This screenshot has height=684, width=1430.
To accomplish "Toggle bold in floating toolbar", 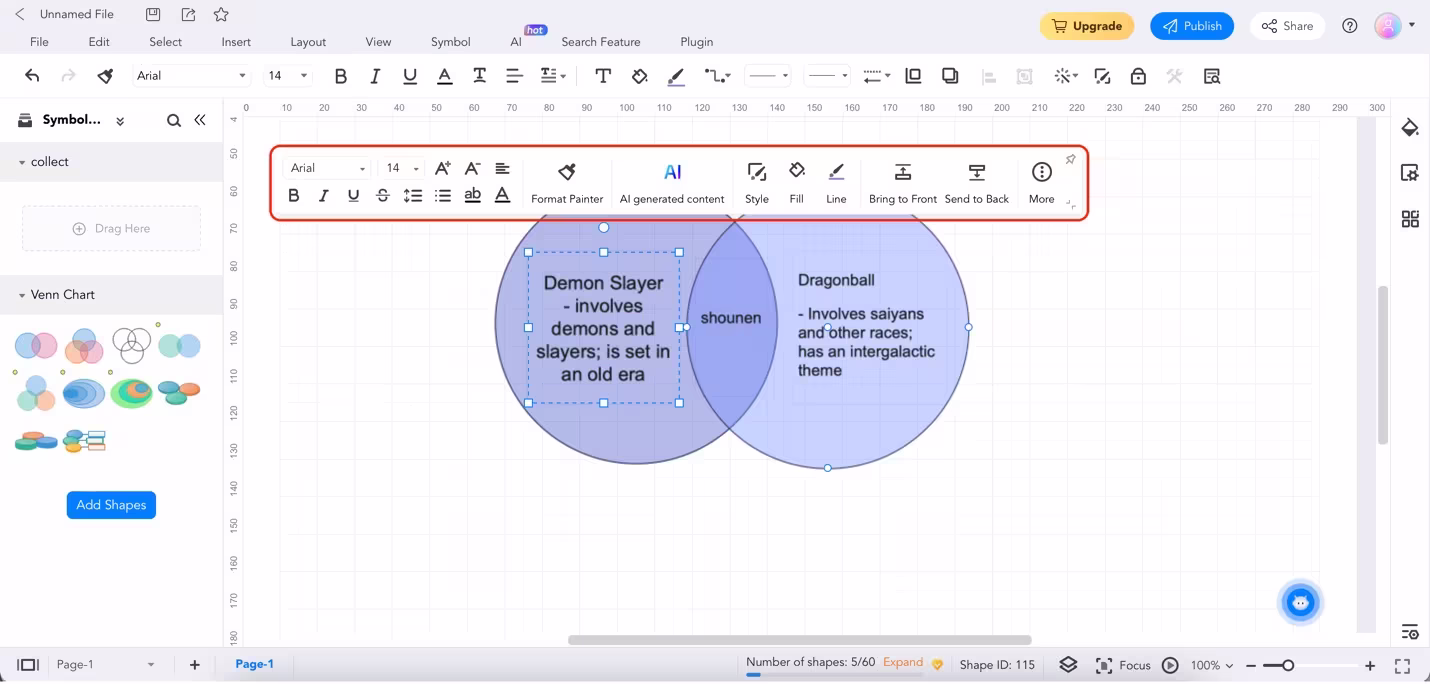I will click(x=294, y=196).
